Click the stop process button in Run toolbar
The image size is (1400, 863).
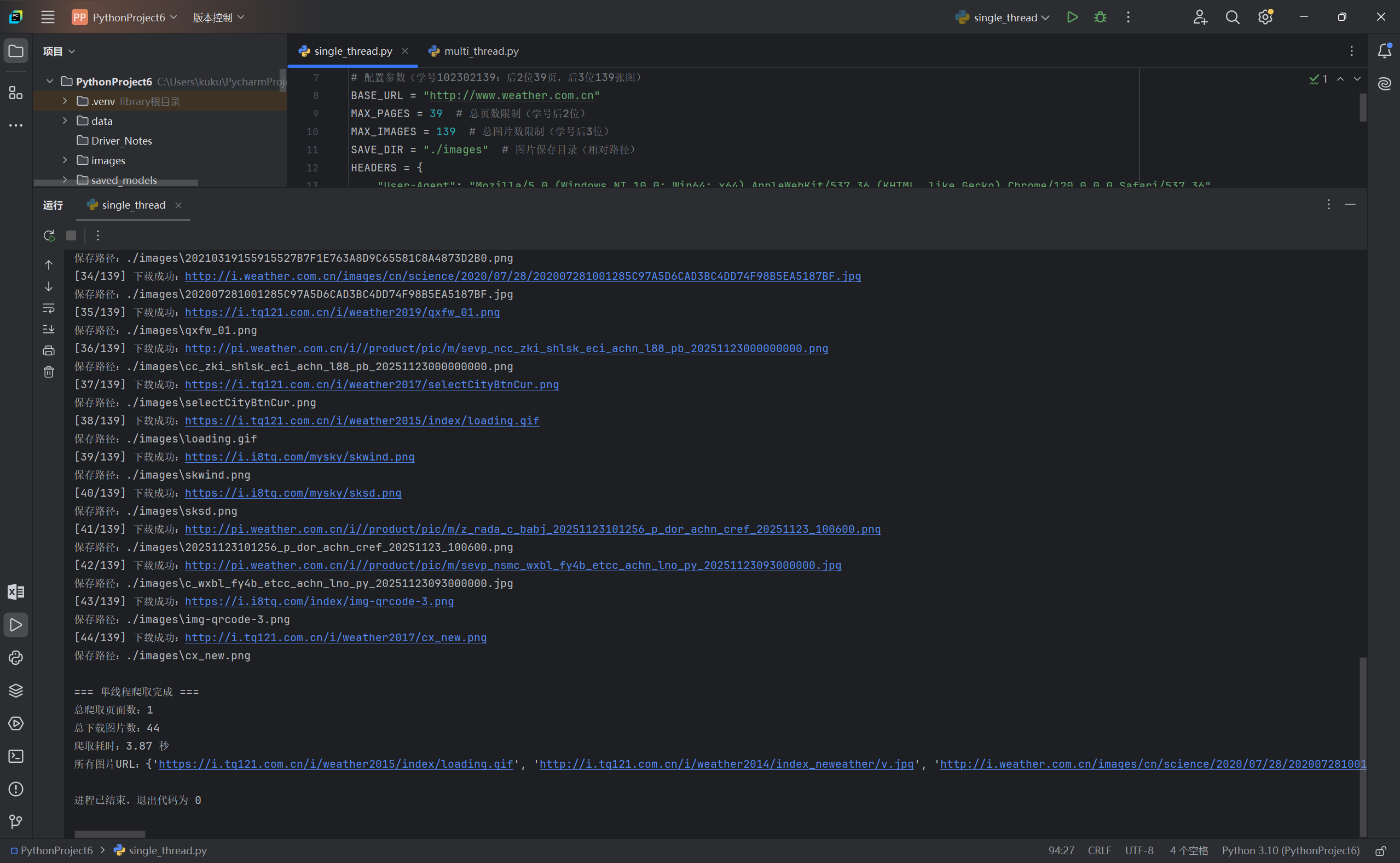point(71,235)
